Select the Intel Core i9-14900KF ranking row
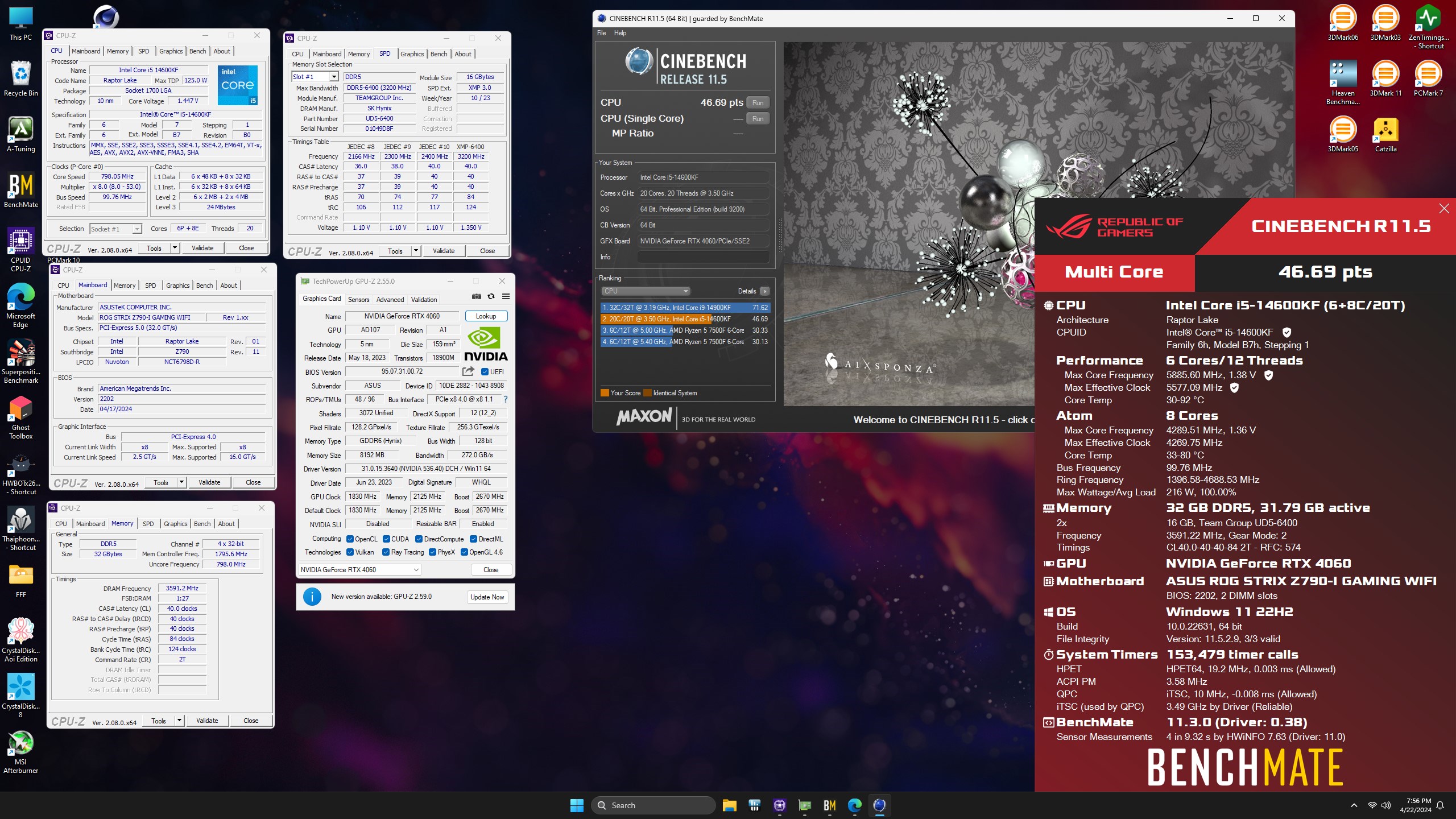Image resolution: width=1456 pixels, height=819 pixels. pos(685,308)
